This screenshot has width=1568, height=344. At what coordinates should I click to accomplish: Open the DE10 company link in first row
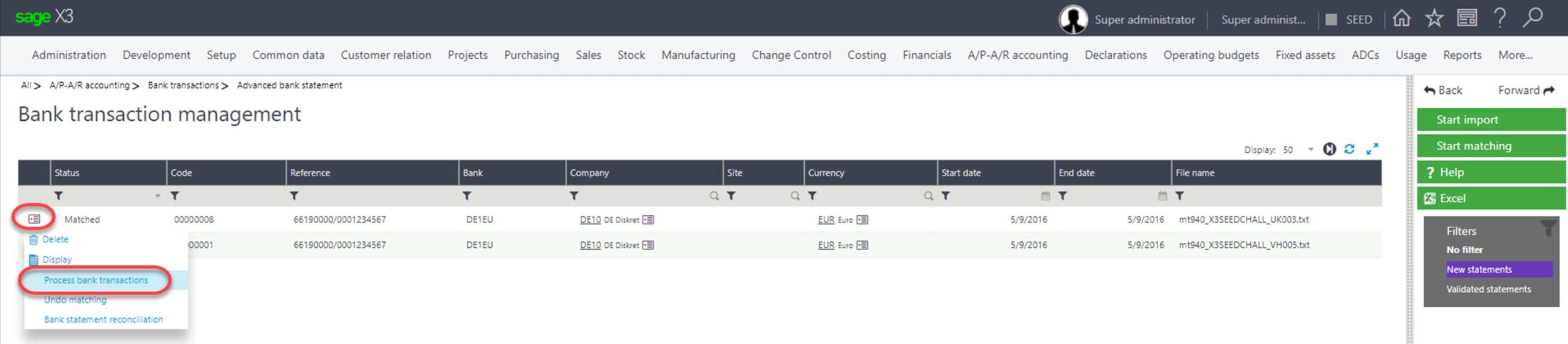click(x=590, y=220)
